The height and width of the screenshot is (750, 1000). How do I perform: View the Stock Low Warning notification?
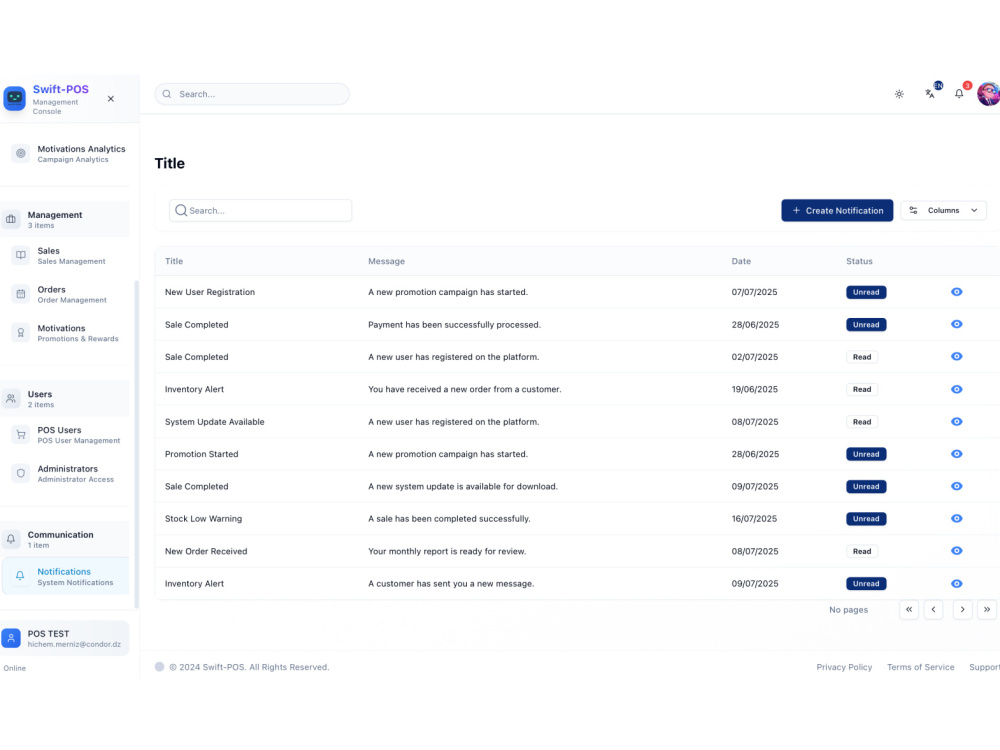[x=957, y=518]
